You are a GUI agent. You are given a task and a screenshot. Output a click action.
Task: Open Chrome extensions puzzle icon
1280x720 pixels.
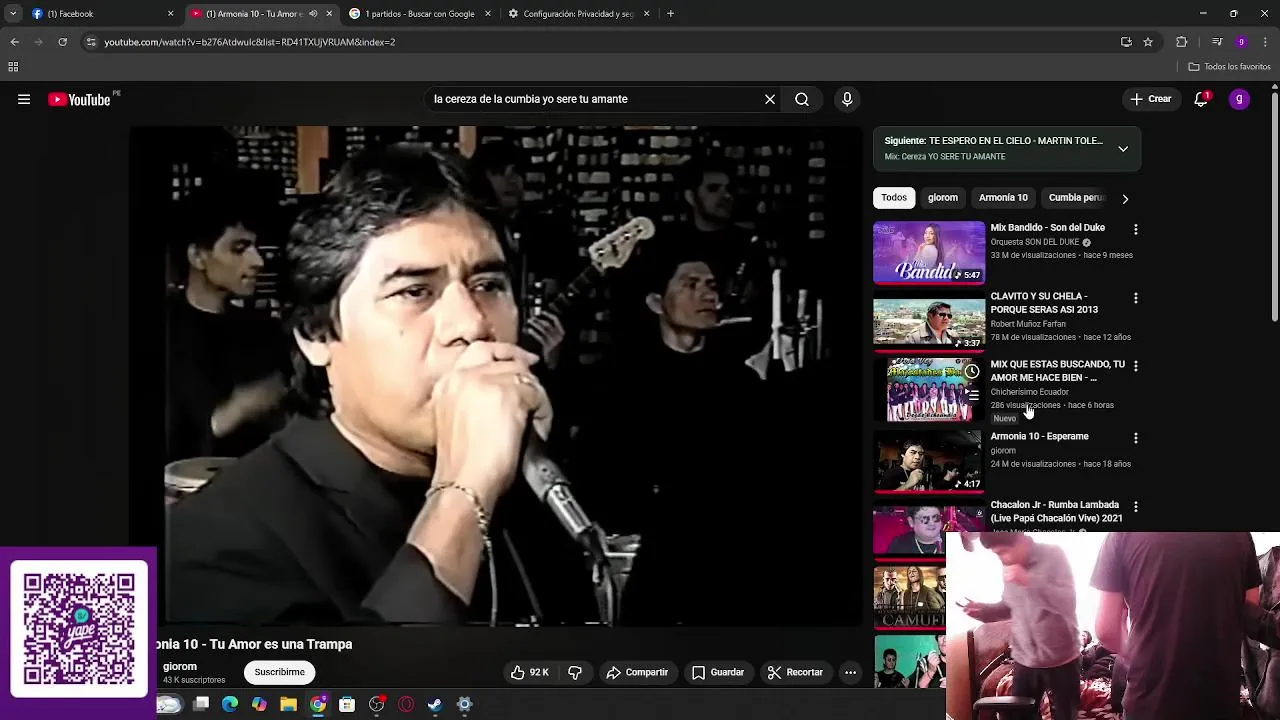(x=1181, y=42)
